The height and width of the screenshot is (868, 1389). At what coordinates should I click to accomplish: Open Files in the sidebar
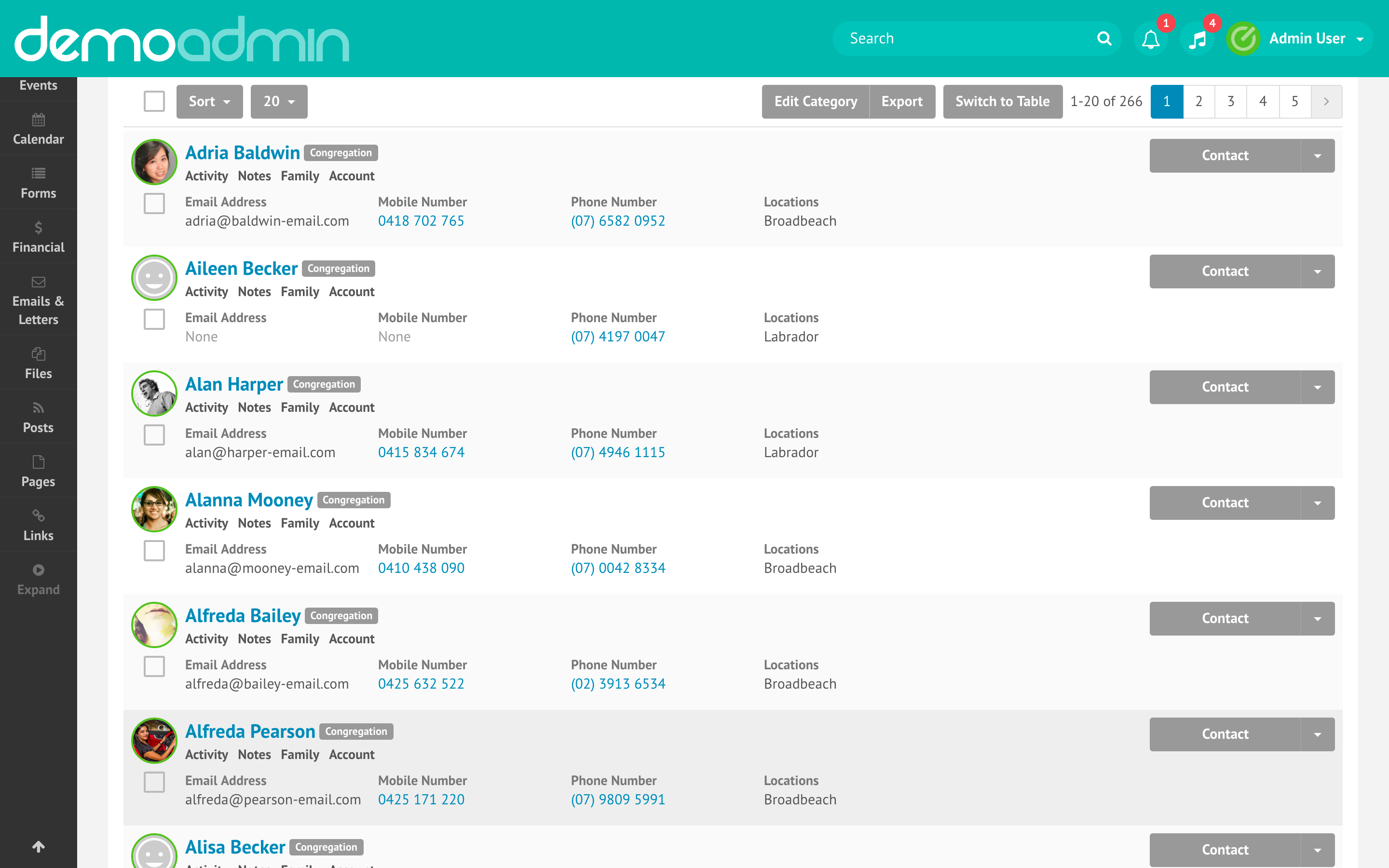click(x=39, y=364)
